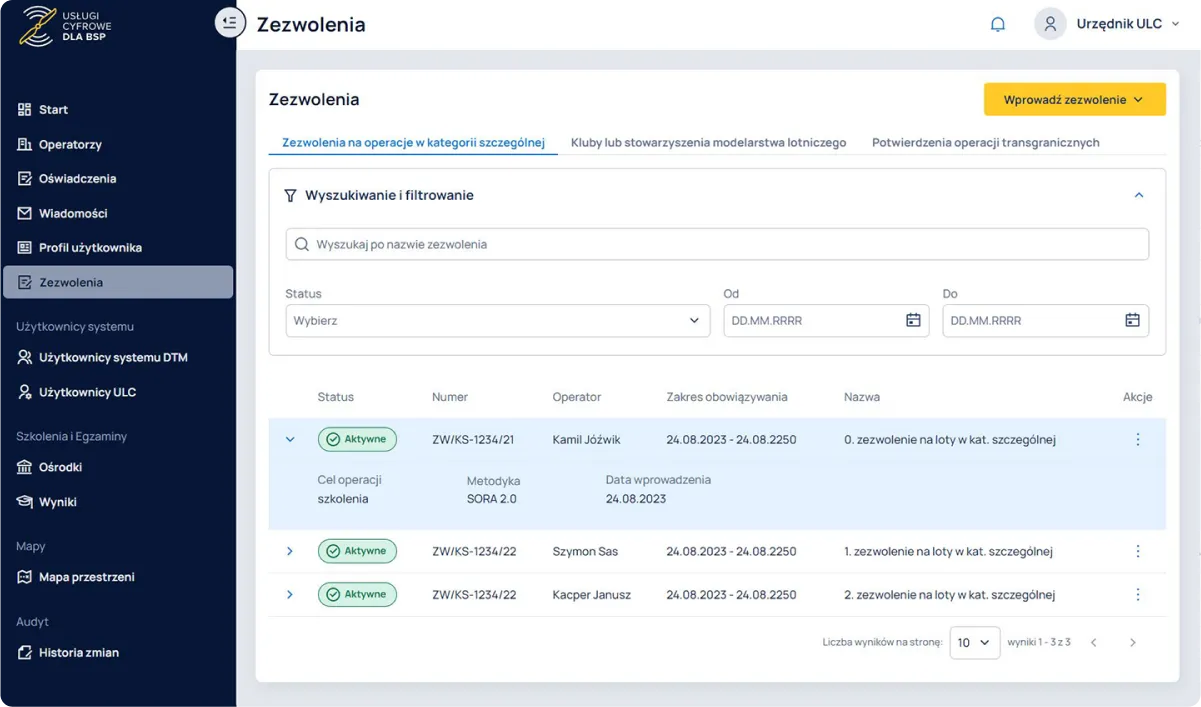Expand the Kacper Janusz permit row
This screenshot has height=707, width=1201.
click(x=289, y=594)
